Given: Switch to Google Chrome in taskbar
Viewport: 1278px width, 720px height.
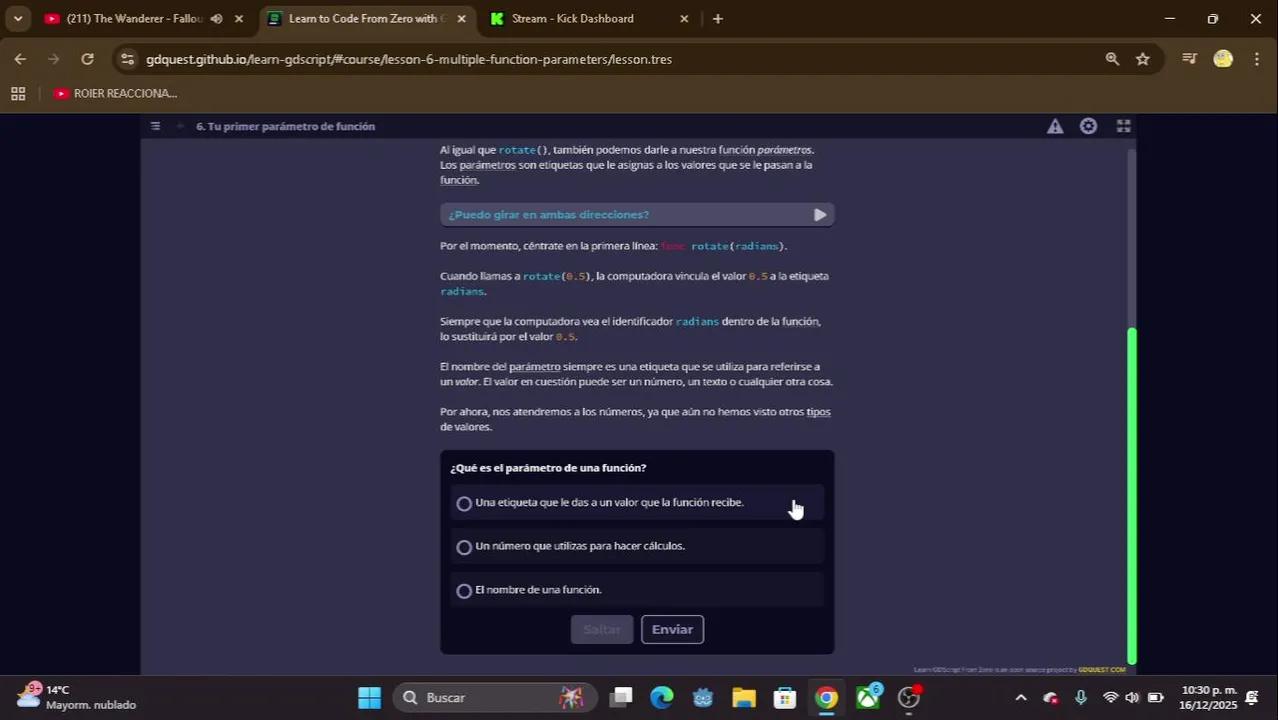Looking at the screenshot, I should [826, 698].
